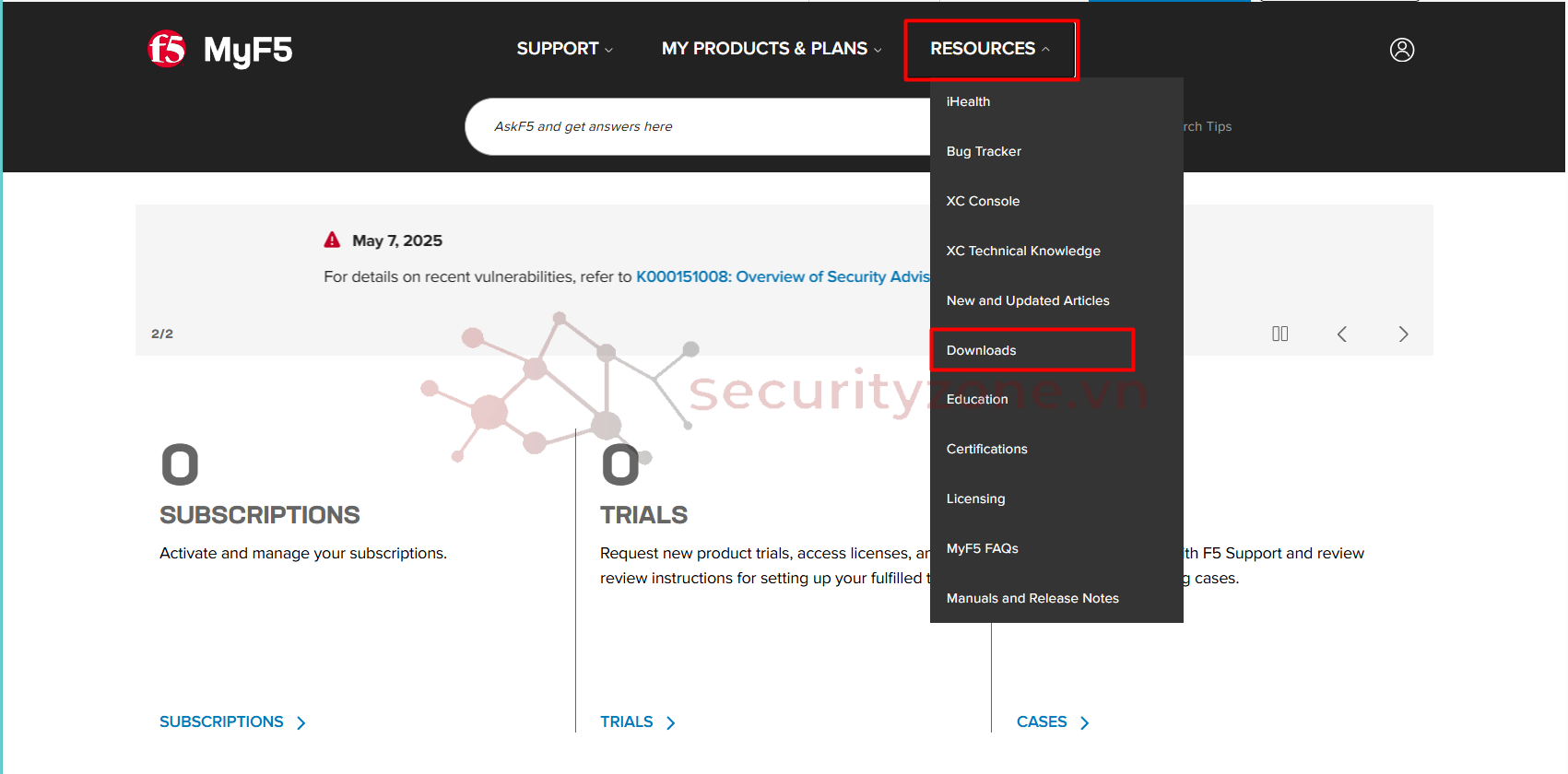Viewport: 1568px width, 774px height.
Task: Advance to next announcement slide
Action: point(1403,334)
